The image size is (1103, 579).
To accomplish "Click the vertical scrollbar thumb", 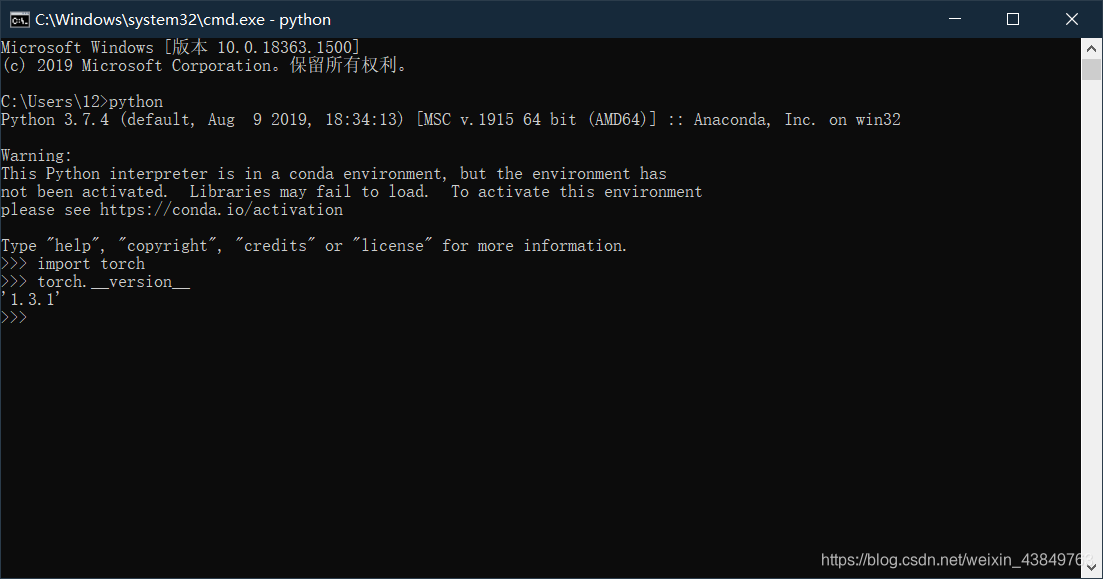I will pos(1091,70).
